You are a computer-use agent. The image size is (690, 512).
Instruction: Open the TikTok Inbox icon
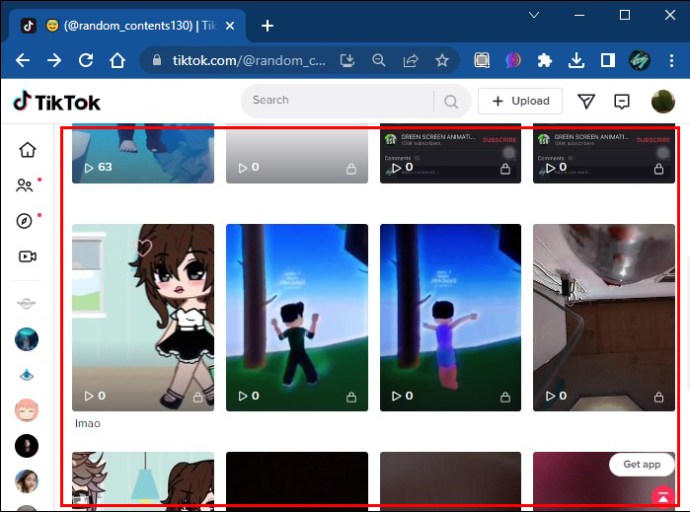click(x=621, y=102)
